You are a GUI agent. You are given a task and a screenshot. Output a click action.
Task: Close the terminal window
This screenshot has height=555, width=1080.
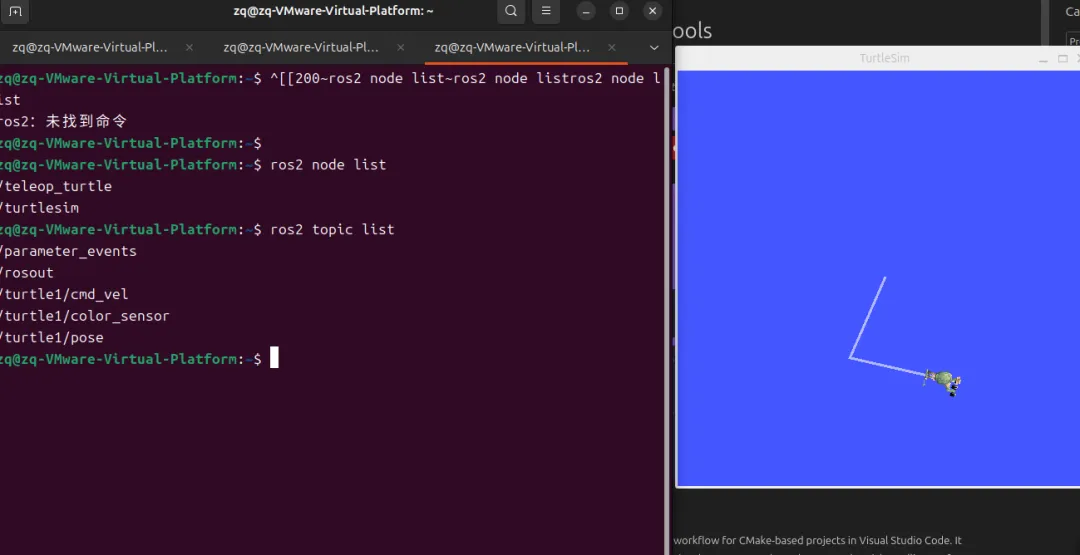coord(652,11)
